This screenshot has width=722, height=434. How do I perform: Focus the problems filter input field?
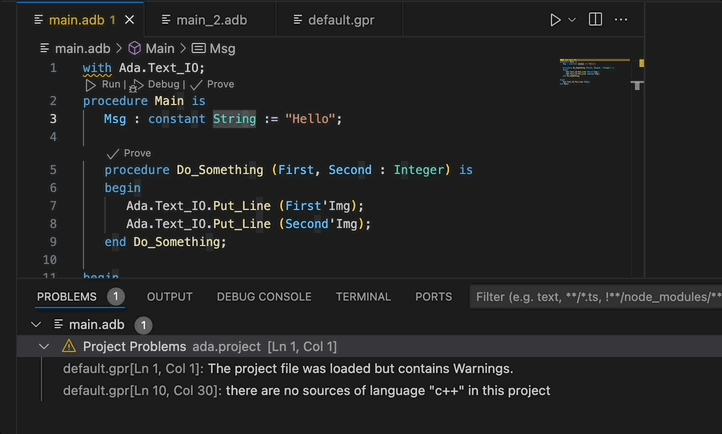click(x=596, y=297)
